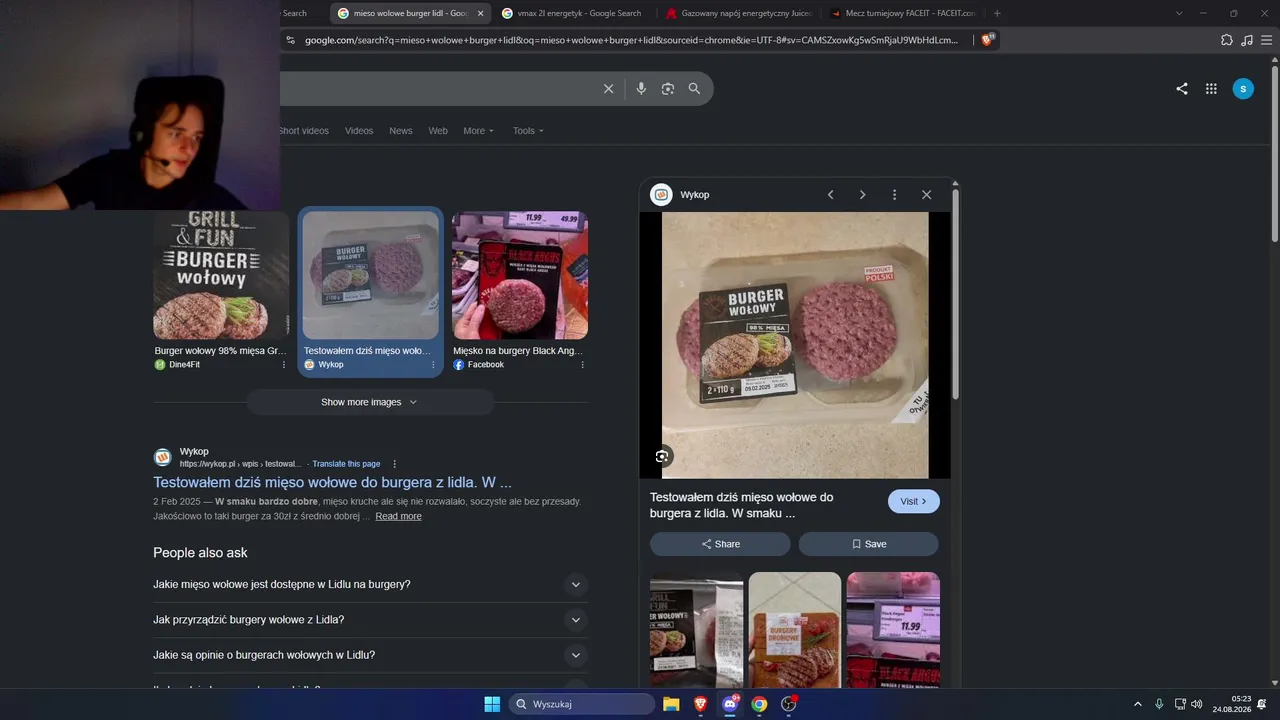The width and height of the screenshot is (1280, 720).
Task: Click the Brave Shields icon in address bar
Action: coord(987,40)
